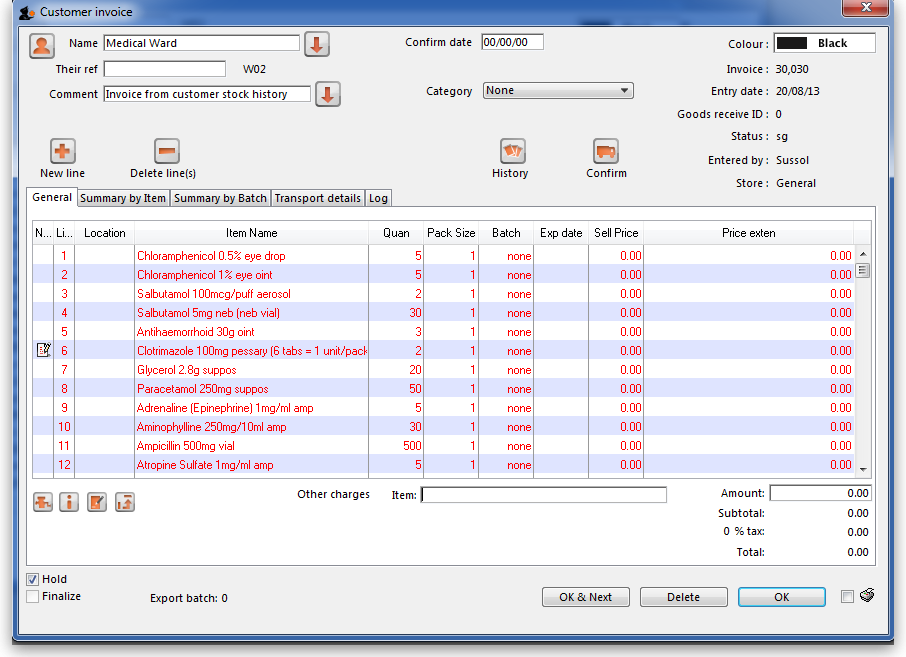Click the down arrow next to Name field
Image resolution: width=906 pixels, height=657 pixels.
pyautogui.click(x=317, y=45)
